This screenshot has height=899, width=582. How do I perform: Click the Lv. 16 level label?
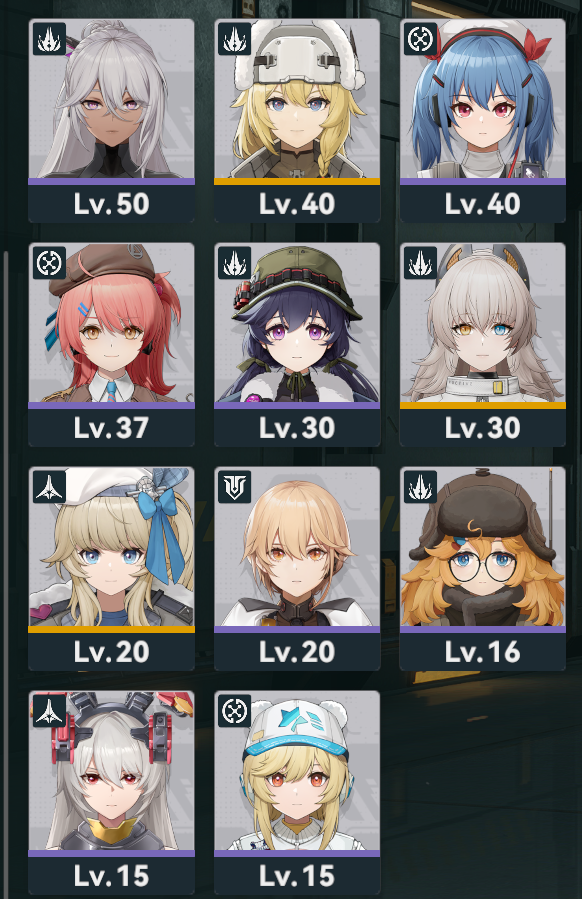point(482,652)
